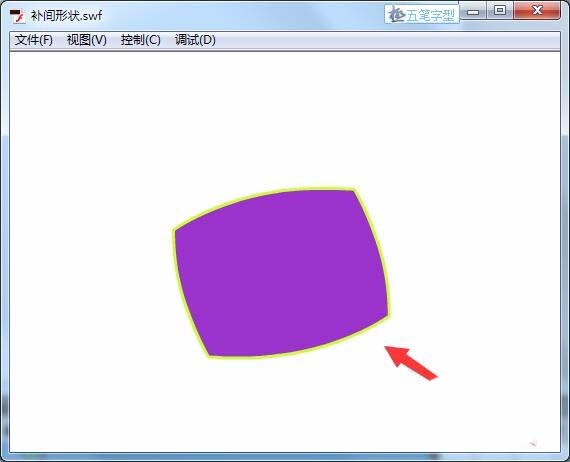Click the purple tweened shape on stage
570x462 pixels.
281,273
